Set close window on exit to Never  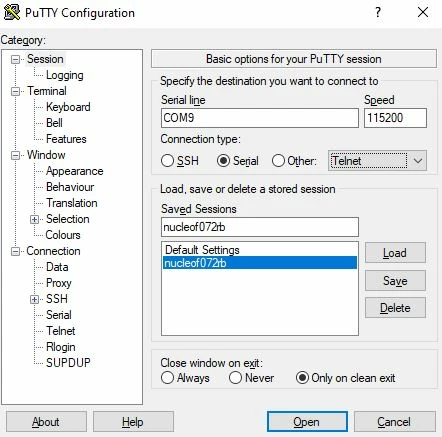235,378
